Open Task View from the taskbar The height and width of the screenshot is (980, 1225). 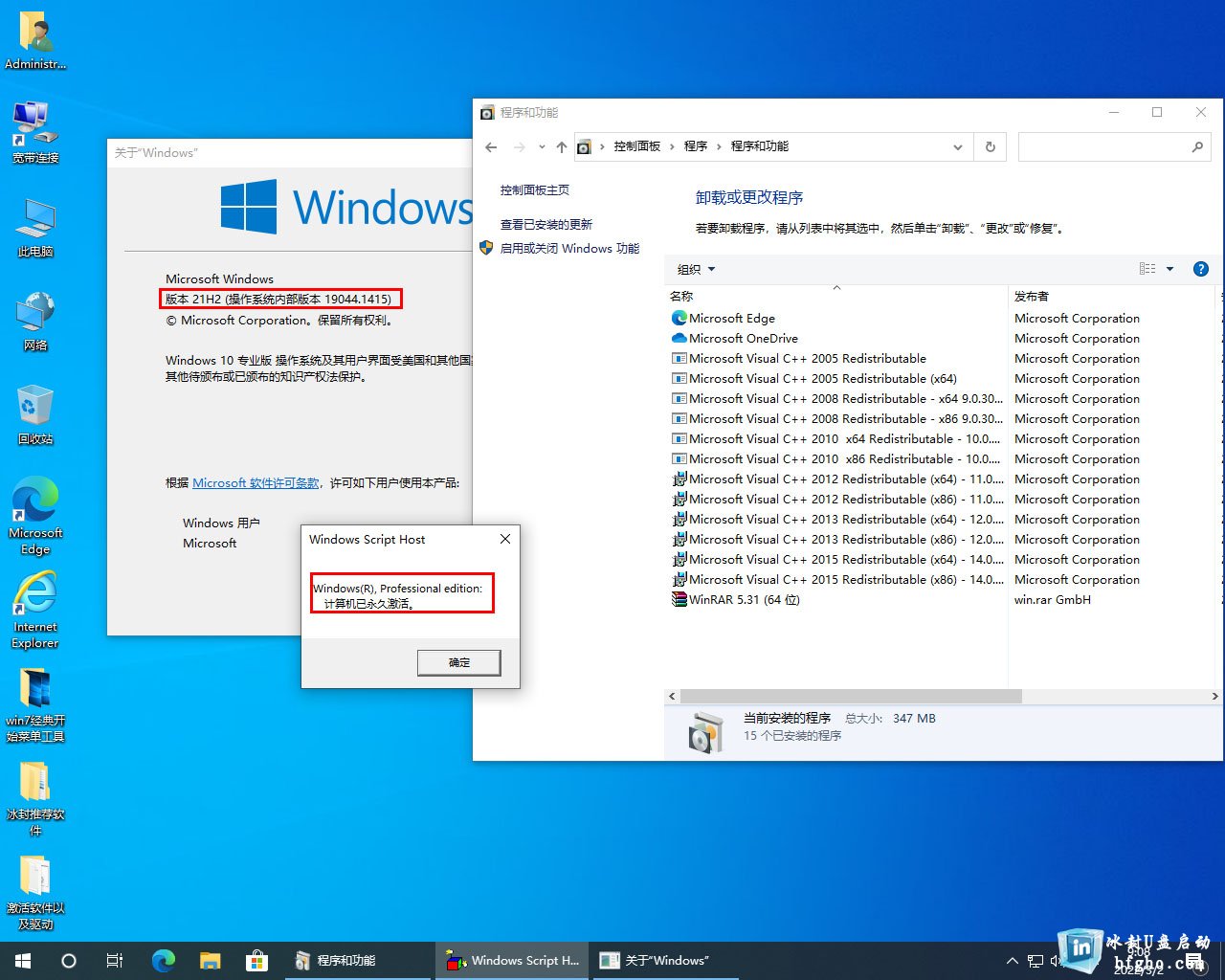pos(115,961)
